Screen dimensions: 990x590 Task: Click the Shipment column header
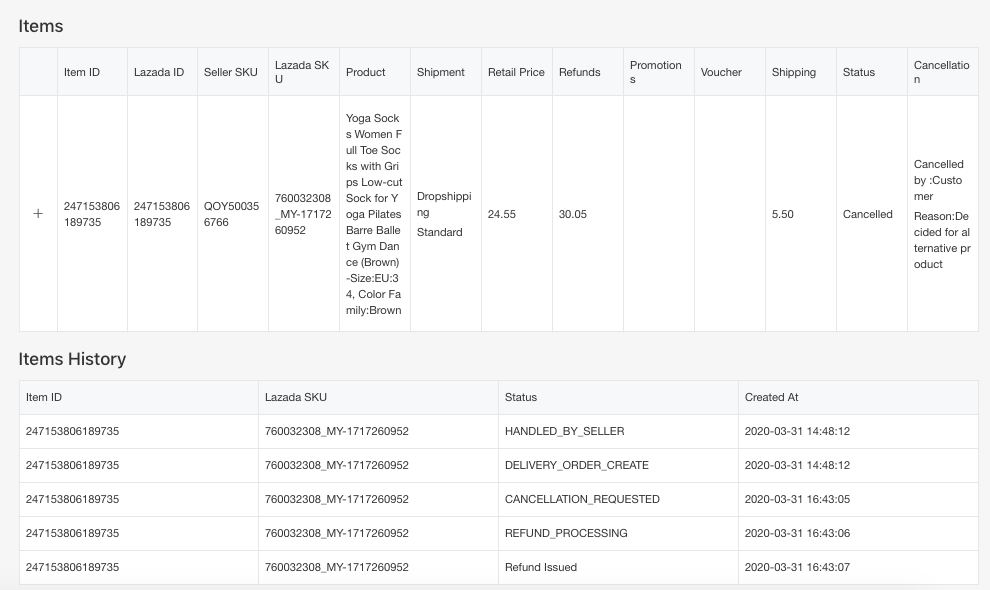point(440,72)
